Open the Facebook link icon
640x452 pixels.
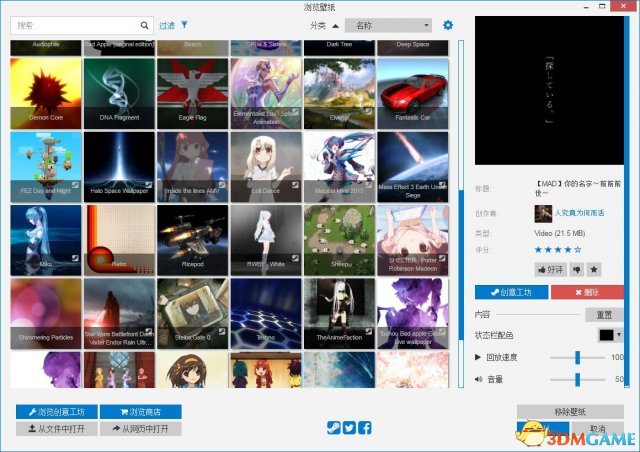point(365,428)
